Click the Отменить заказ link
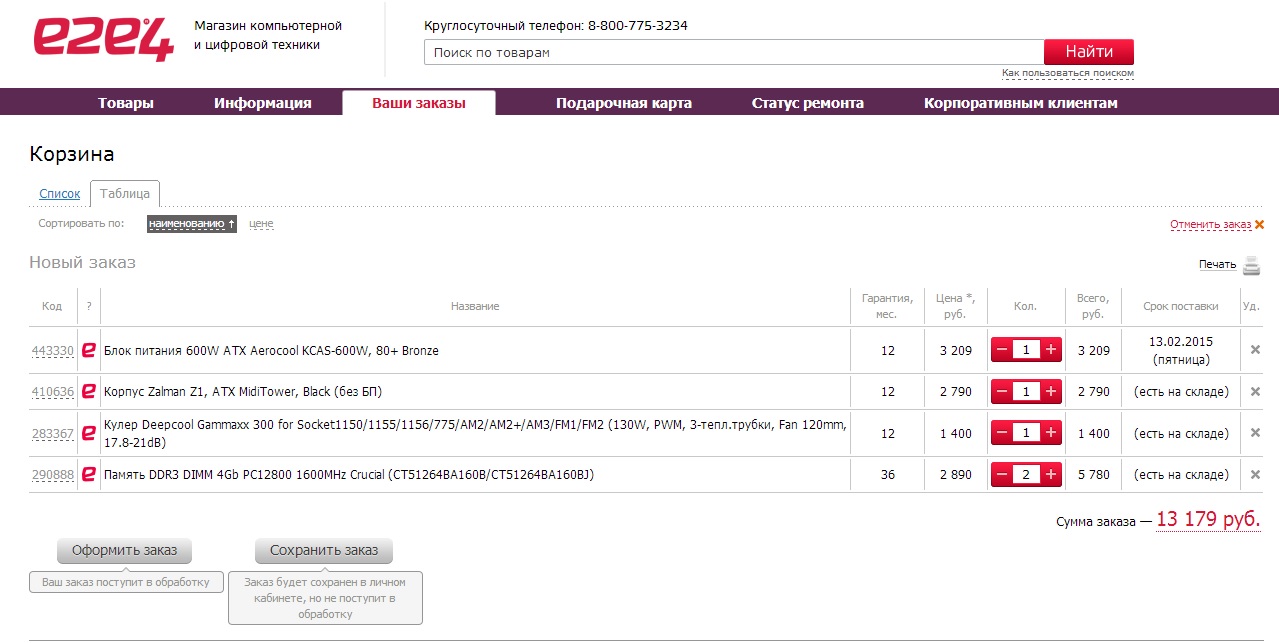The width and height of the screenshot is (1279, 643). [1210, 225]
